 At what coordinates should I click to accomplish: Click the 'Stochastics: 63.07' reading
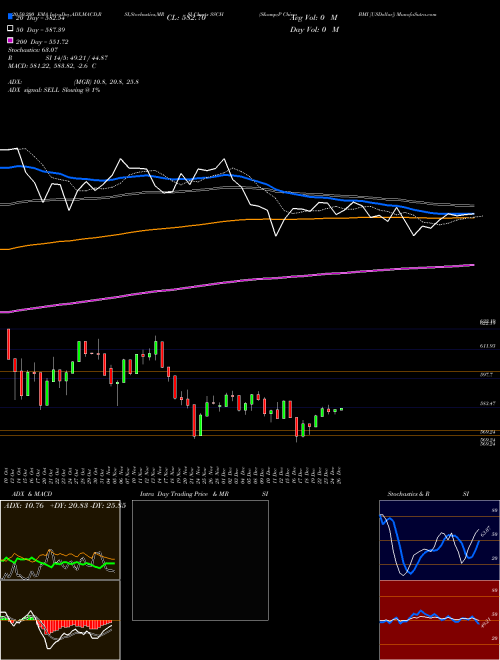point(33,50)
